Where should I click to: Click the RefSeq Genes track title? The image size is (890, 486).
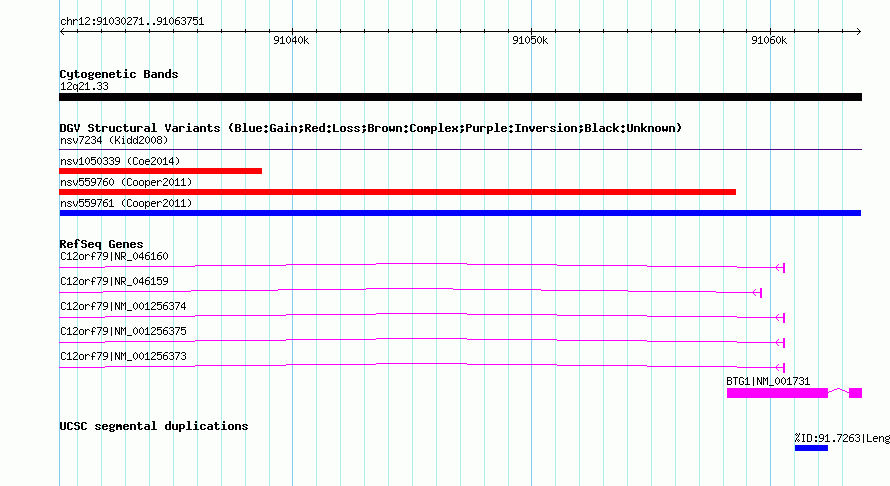pyautogui.click(x=101, y=244)
